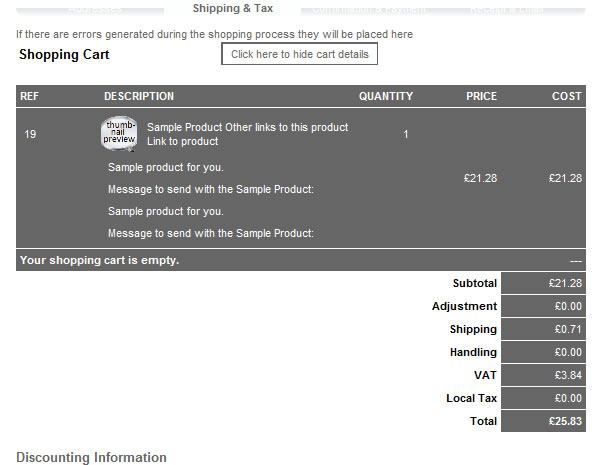Click the COST column header
The image size is (603, 465).
[566, 96]
